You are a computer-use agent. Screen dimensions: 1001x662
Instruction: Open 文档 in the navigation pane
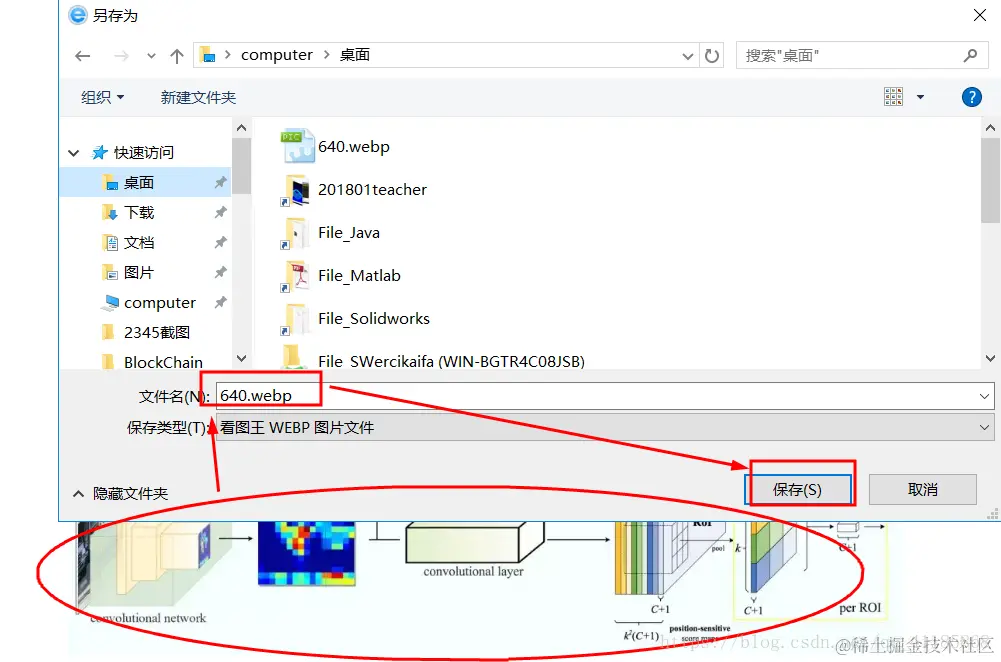point(139,243)
